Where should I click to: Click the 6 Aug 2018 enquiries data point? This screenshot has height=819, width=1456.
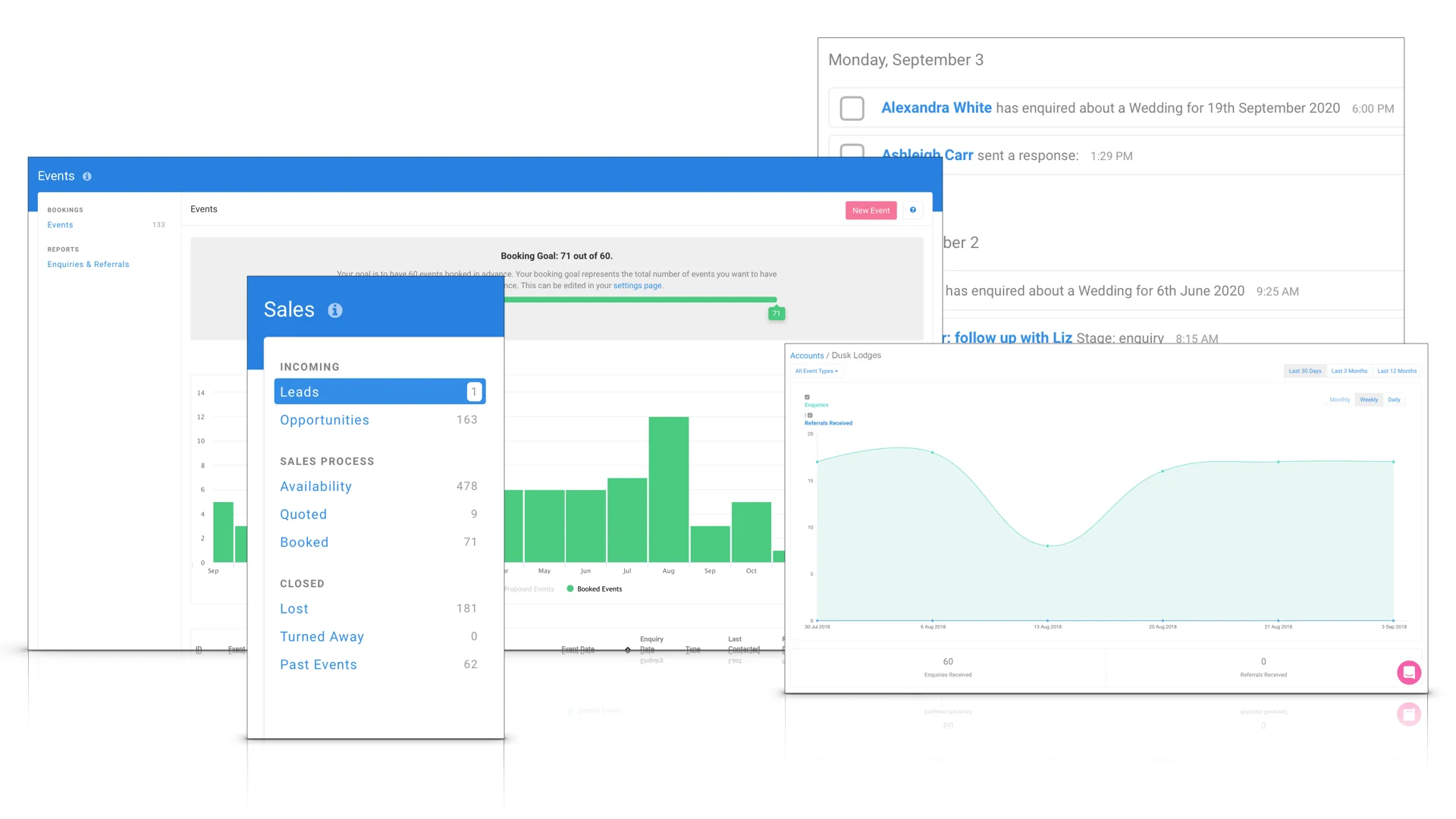(x=932, y=453)
